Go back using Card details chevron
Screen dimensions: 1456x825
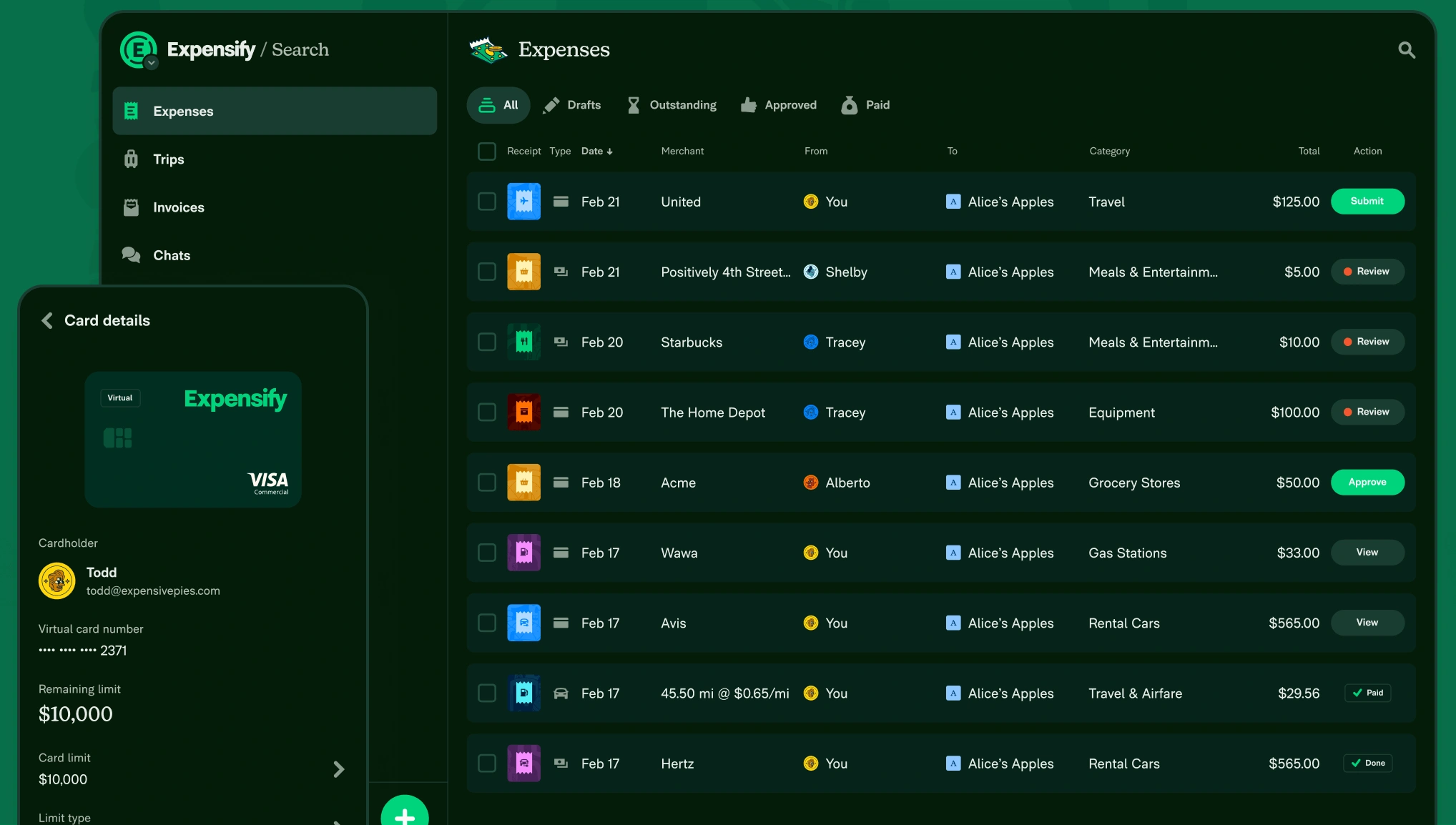coord(47,320)
